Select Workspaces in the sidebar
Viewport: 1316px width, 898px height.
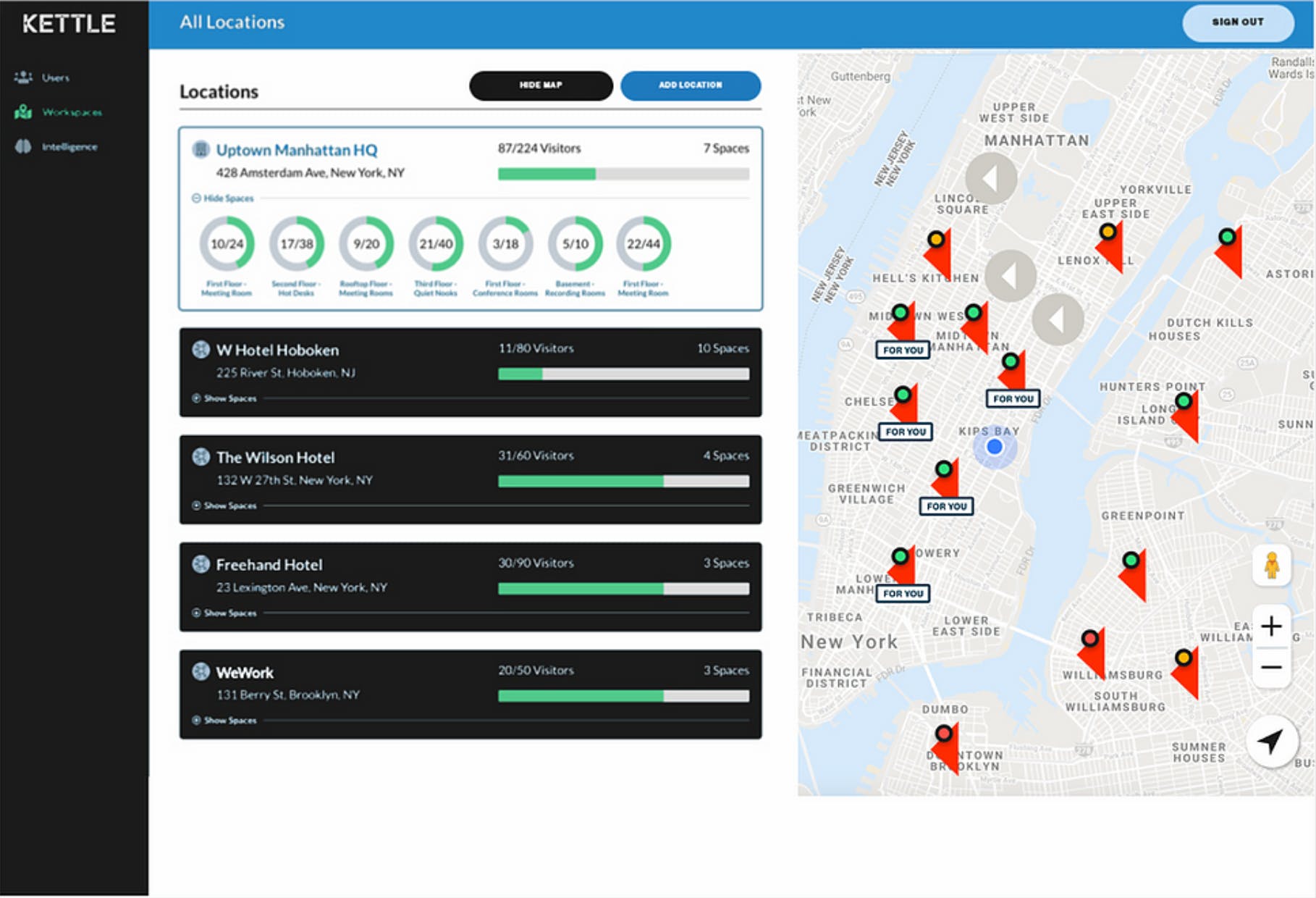(58, 112)
